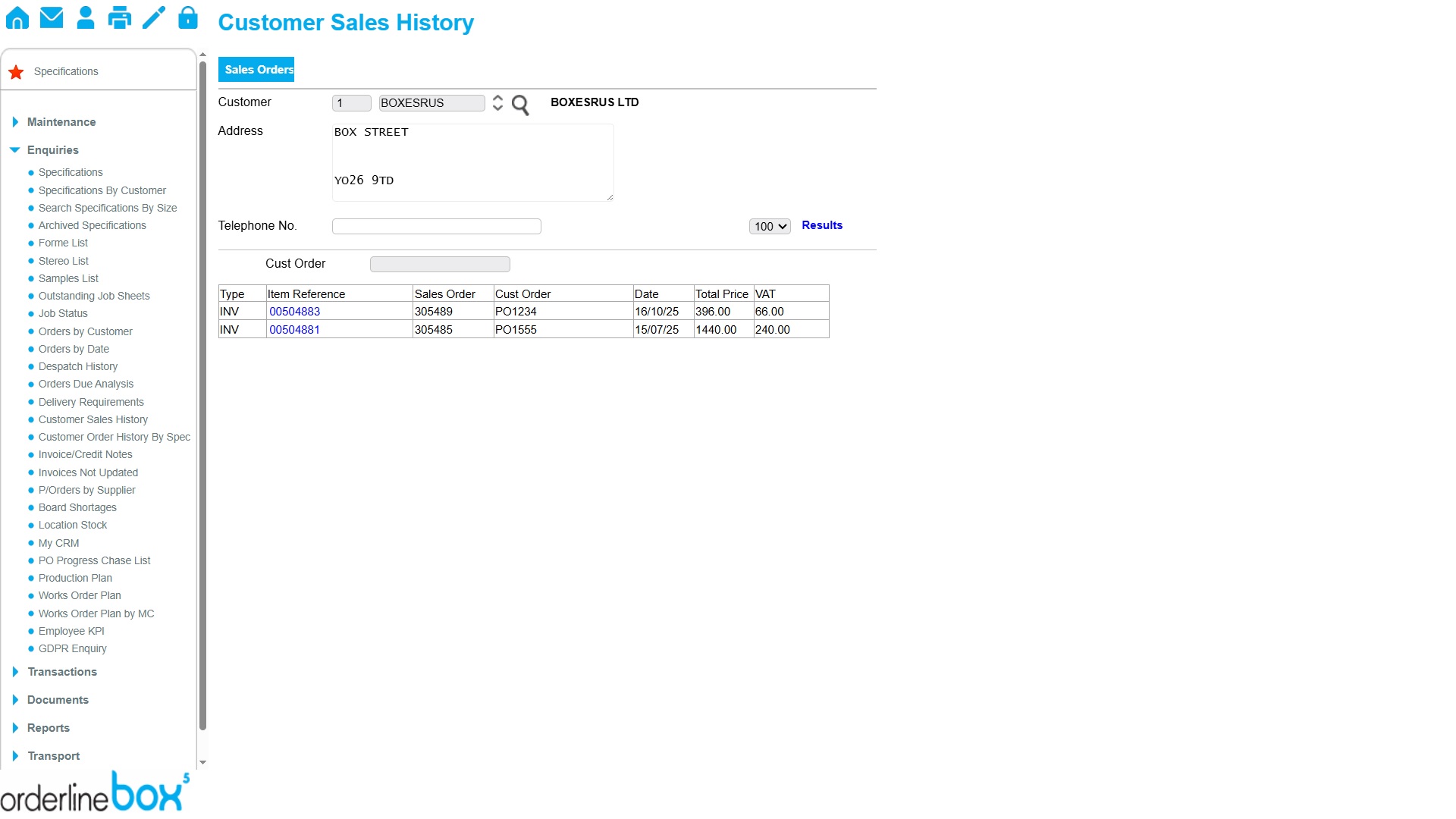
Task: Click the home icon in the toolbar
Action: [17, 17]
